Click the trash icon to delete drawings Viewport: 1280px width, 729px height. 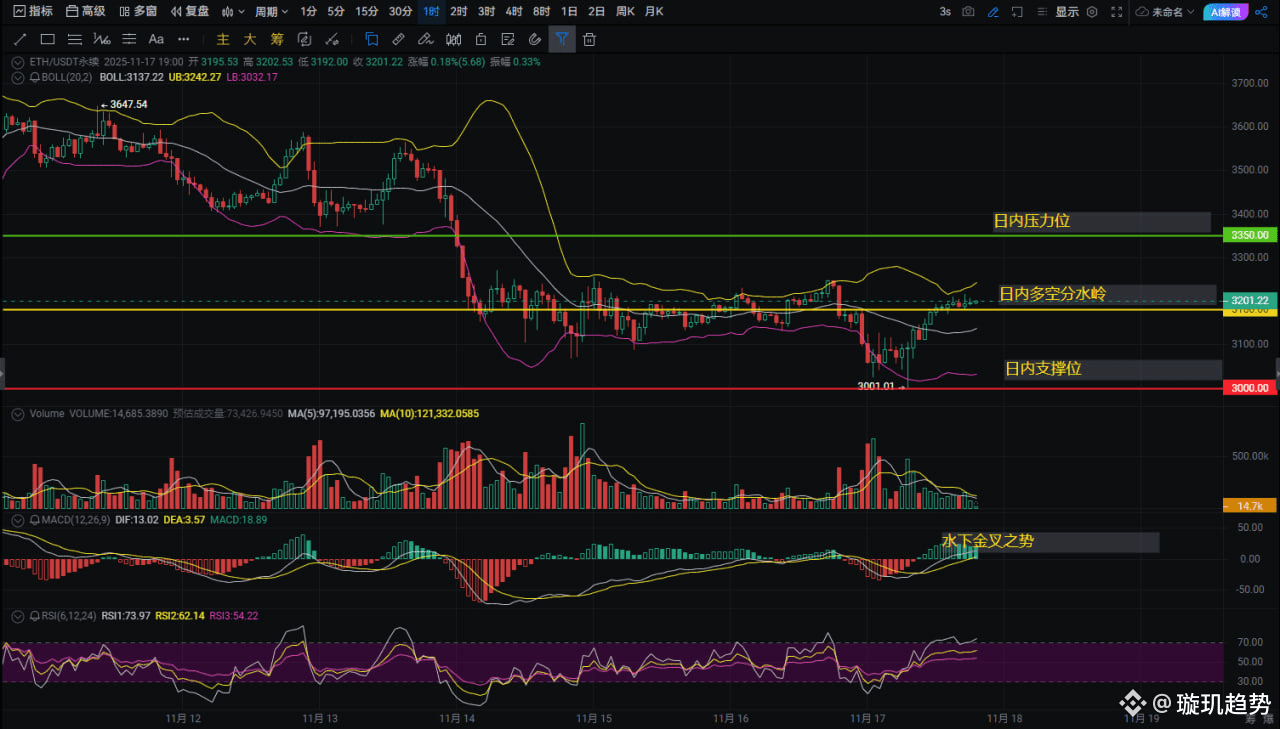(590, 39)
